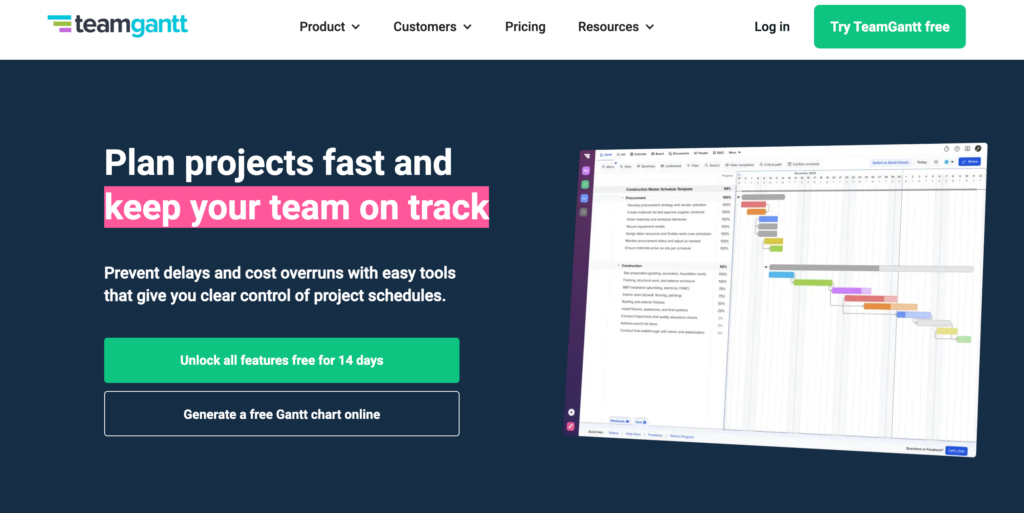1024x513 pixels.
Task: Click the user avatar in the app's top-right corner
Action: pyautogui.click(x=979, y=148)
